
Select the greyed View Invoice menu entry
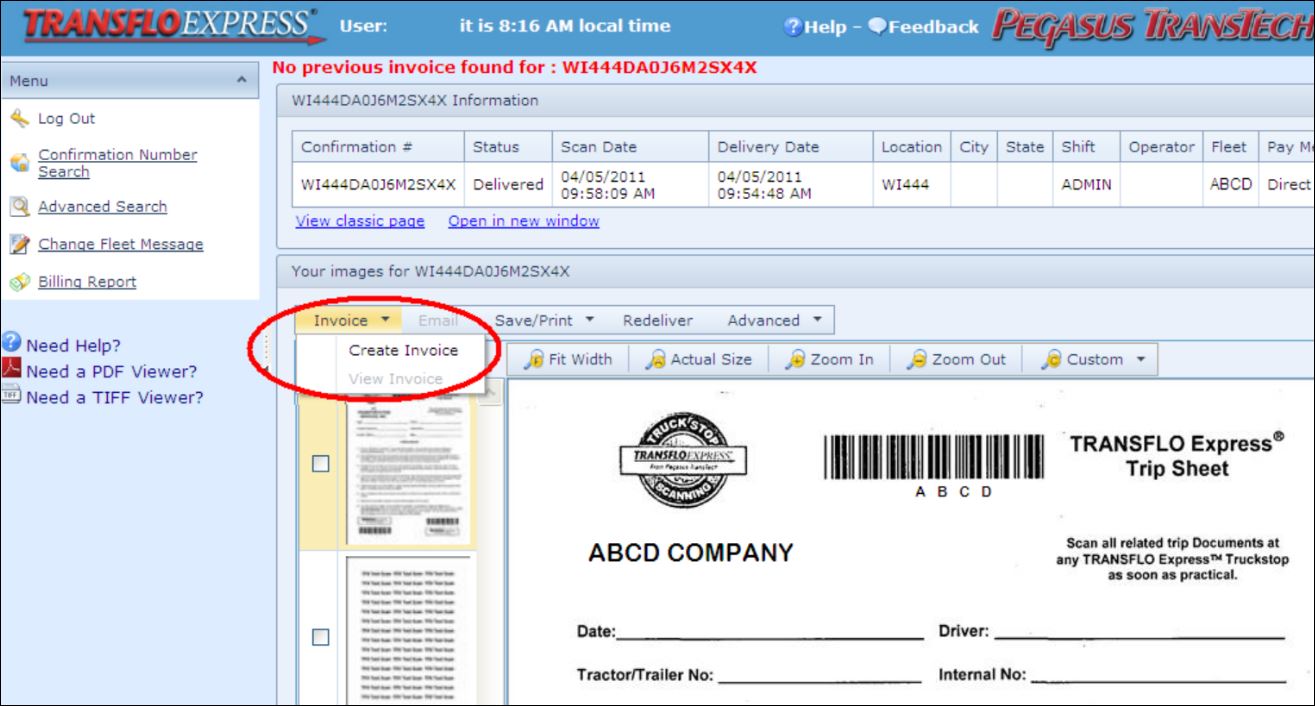coord(395,379)
